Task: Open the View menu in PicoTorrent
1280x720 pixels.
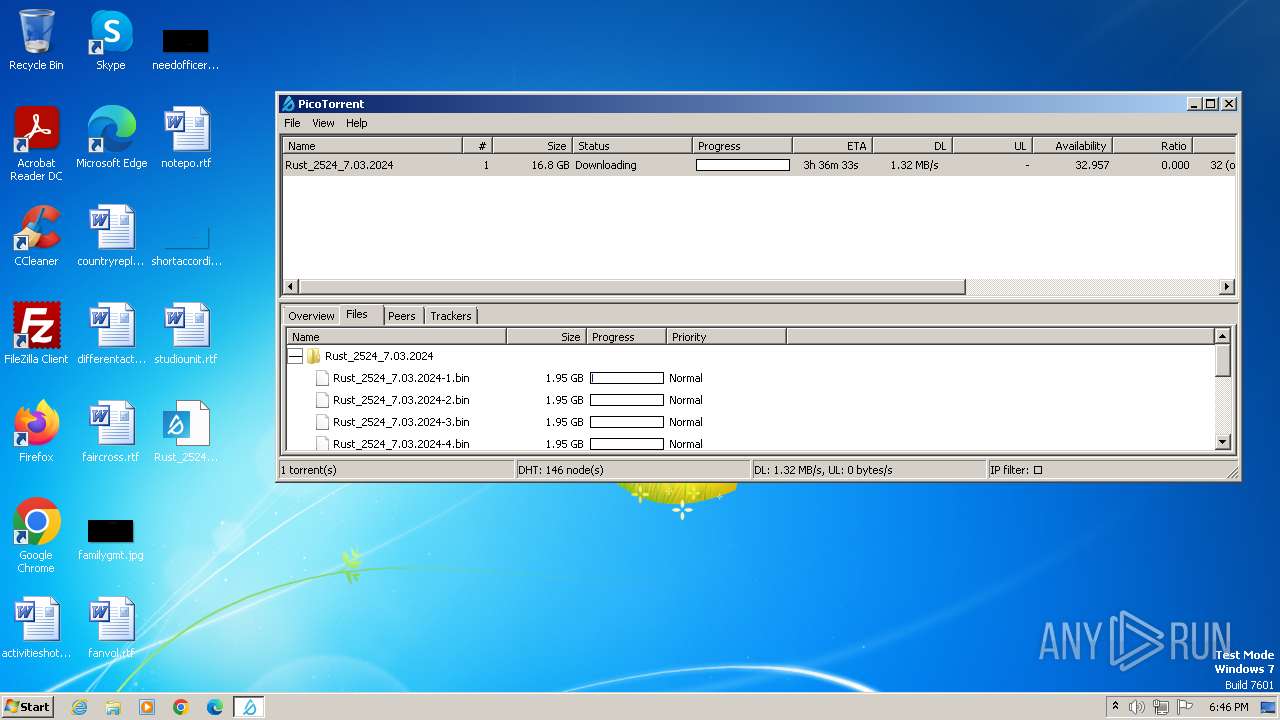Action: (323, 123)
